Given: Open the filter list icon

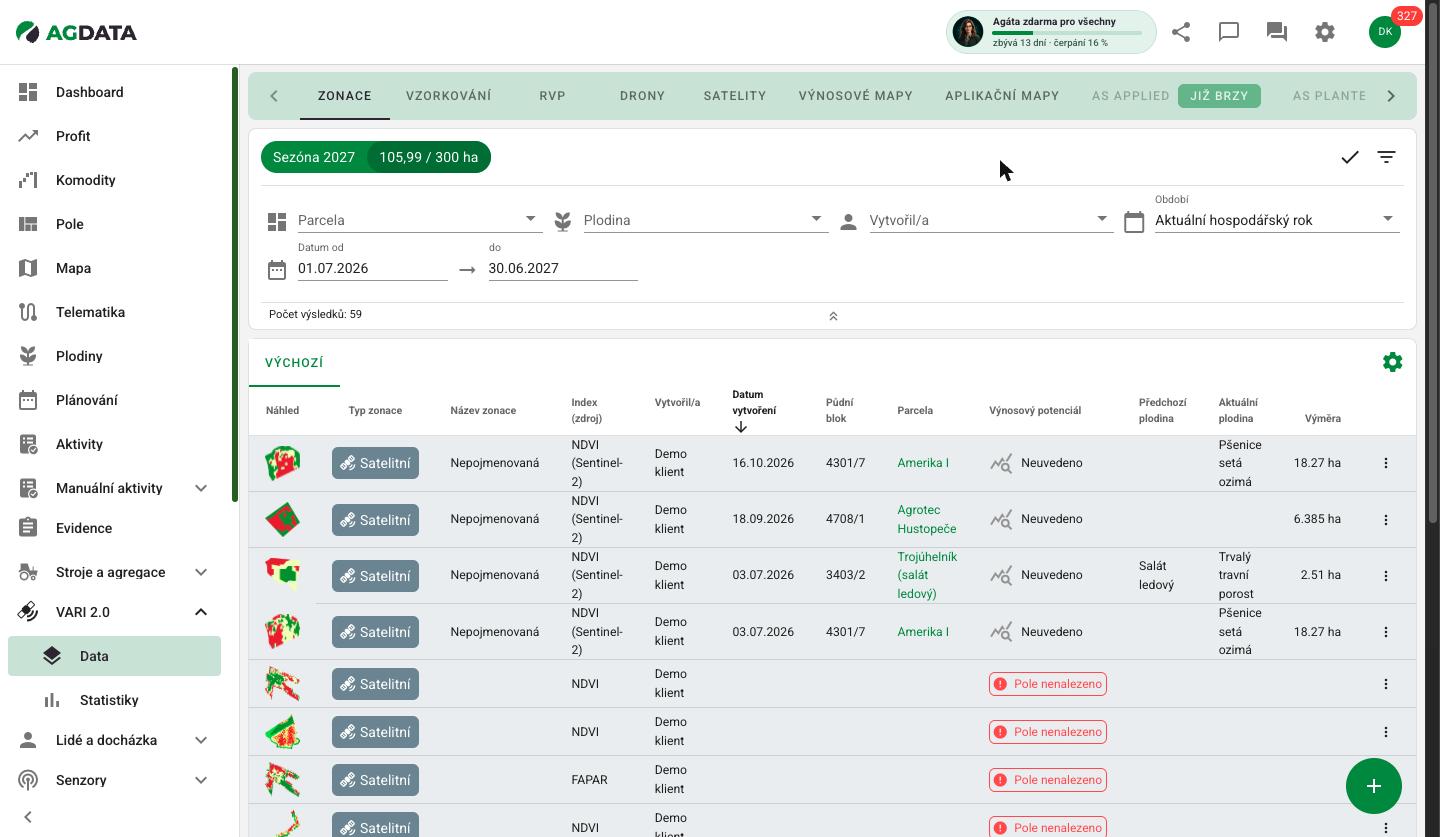Looking at the screenshot, I should tap(1386, 157).
